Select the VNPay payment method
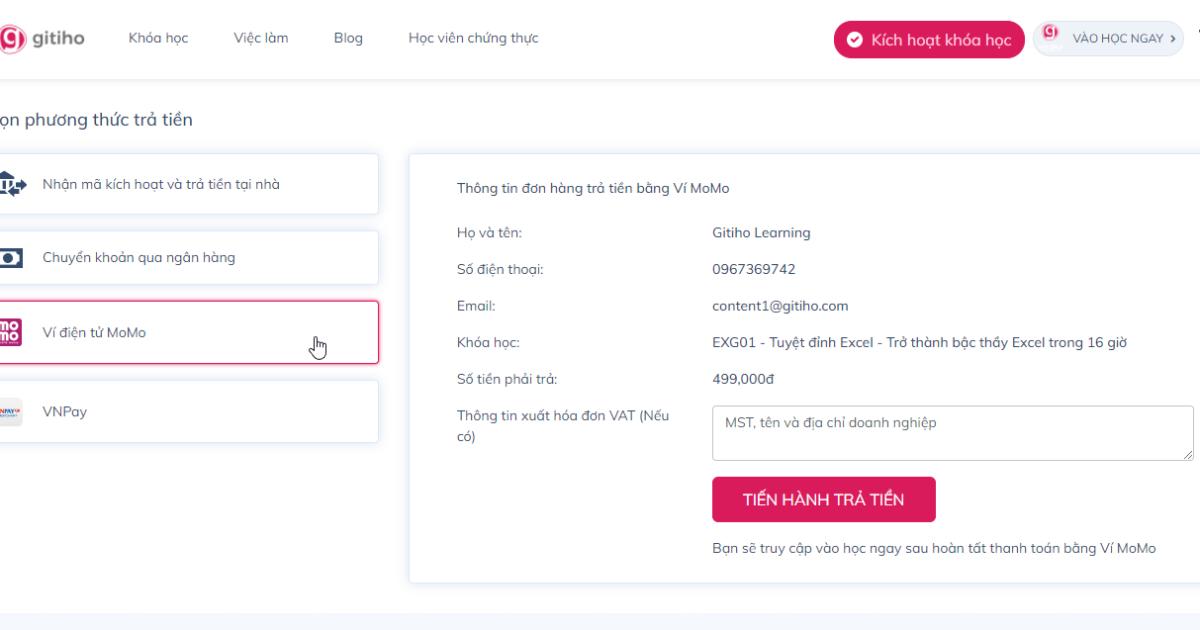The width and height of the screenshot is (1200, 630). pos(189,411)
